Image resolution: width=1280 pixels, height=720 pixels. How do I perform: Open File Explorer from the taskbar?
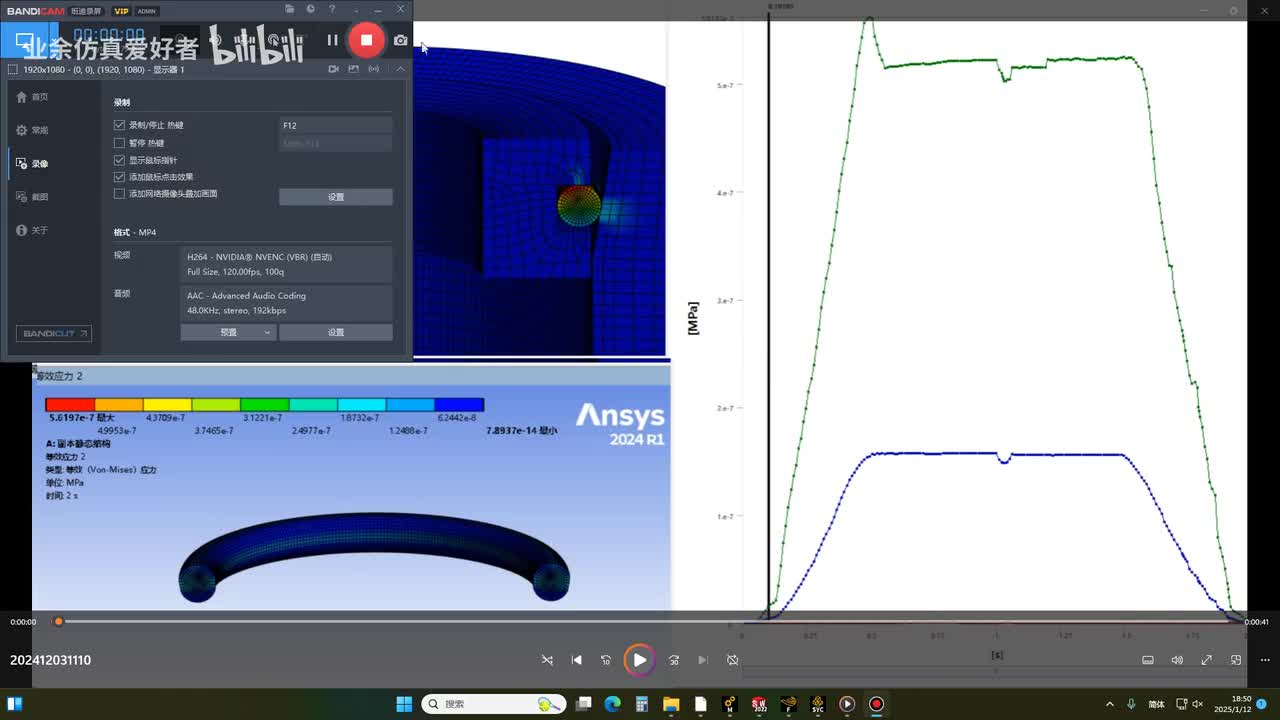[x=671, y=704]
